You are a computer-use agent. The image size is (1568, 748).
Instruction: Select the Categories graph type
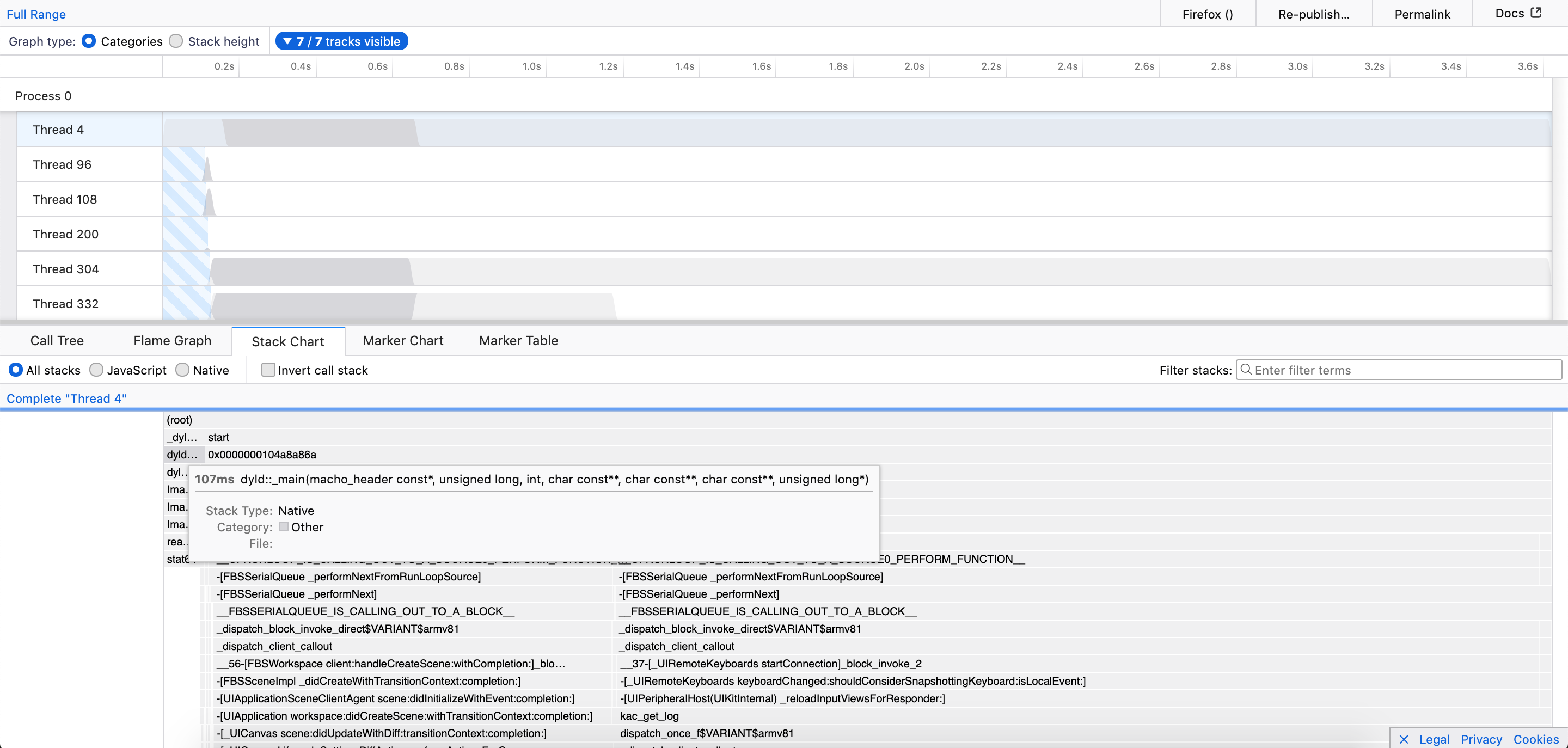[x=89, y=41]
